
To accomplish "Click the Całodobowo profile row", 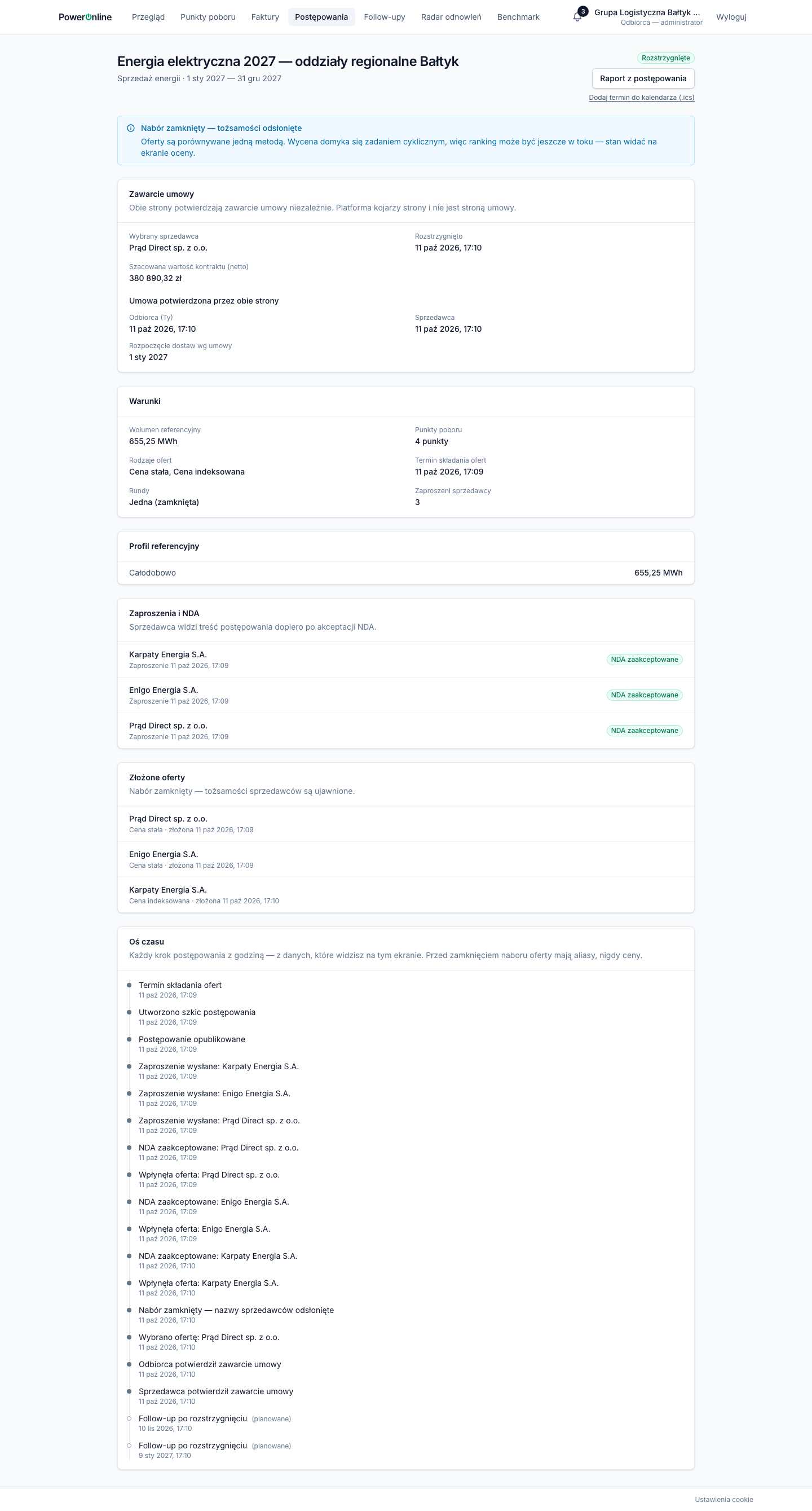I will [x=405, y=573].
